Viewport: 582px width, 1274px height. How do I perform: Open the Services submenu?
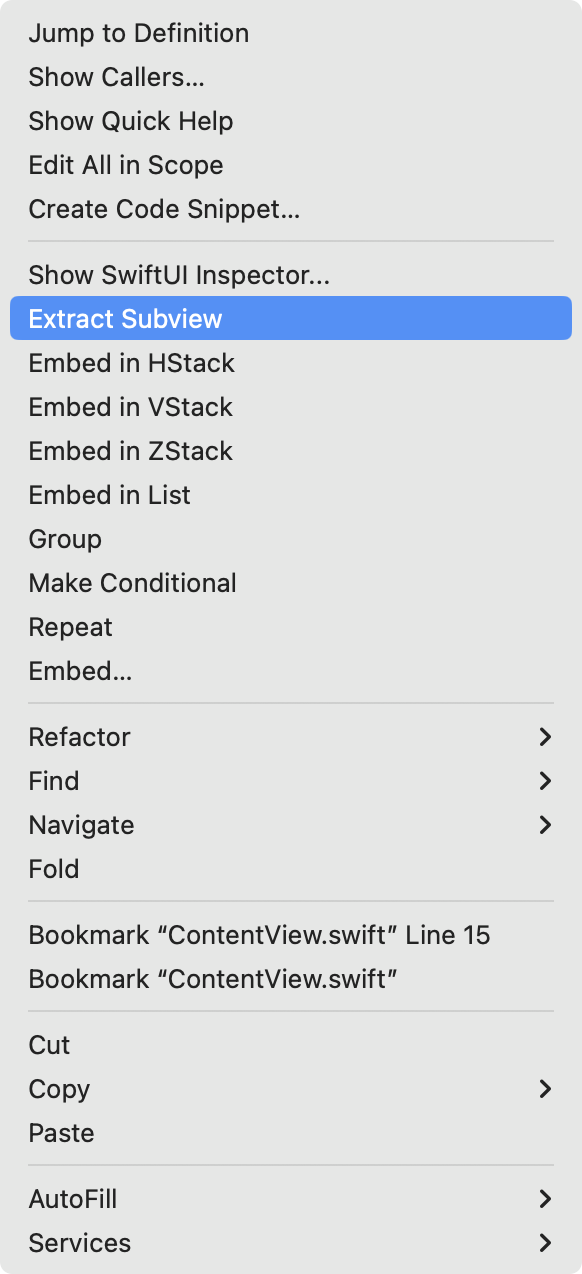(79, 1243)
